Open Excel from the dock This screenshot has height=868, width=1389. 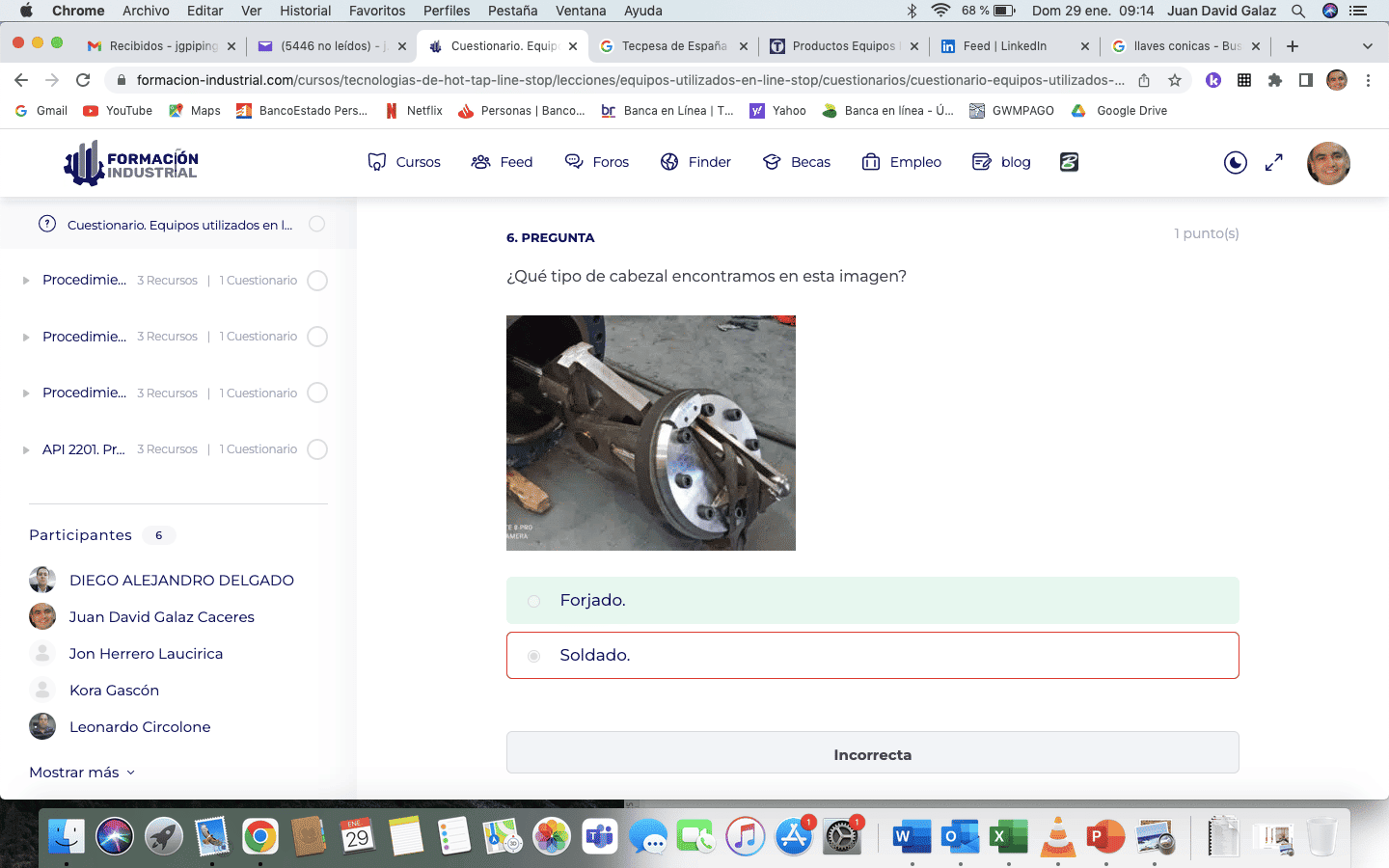click(1009, 836)
